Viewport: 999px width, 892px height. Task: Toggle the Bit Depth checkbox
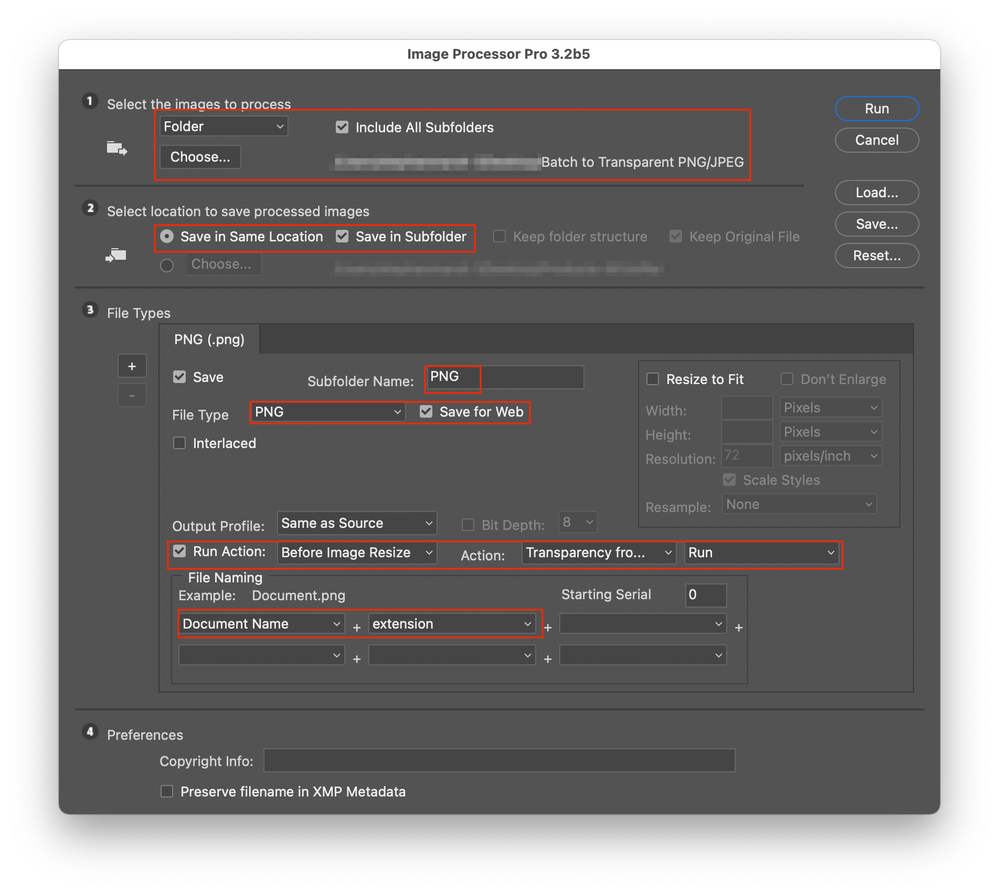pos(468,524)
